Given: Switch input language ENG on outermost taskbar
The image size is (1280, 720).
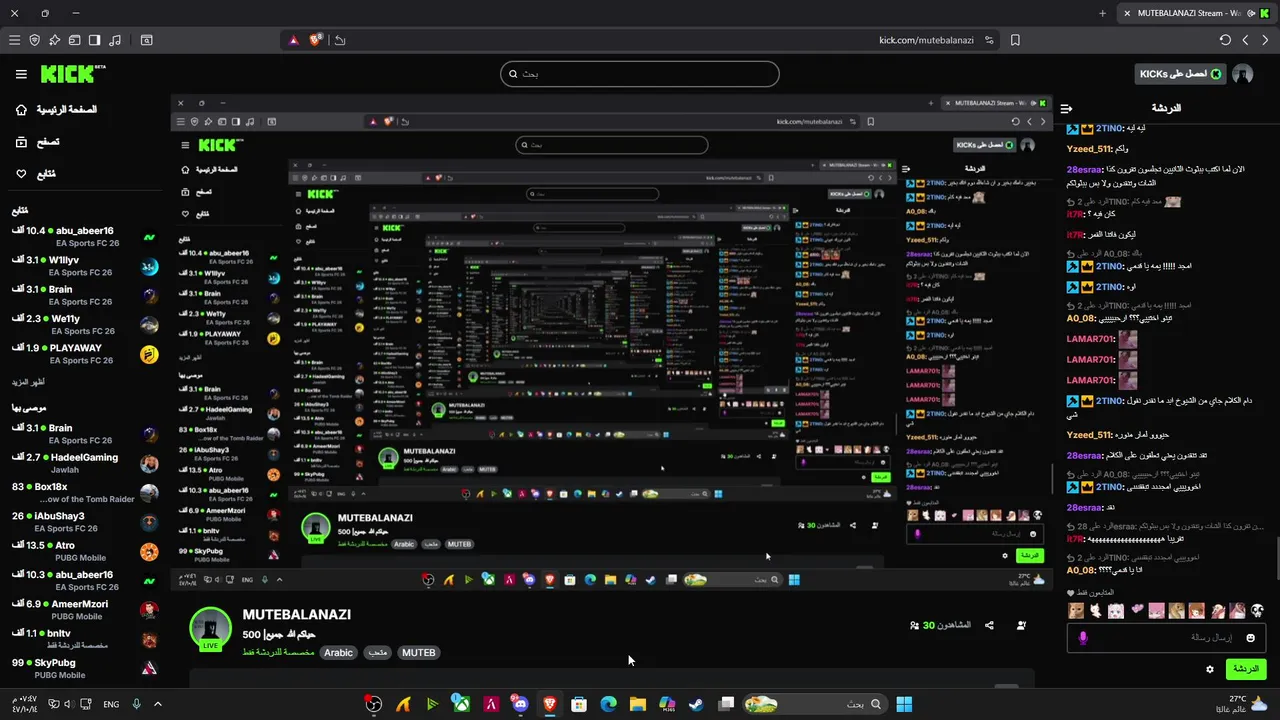Looking at the screenshot, I should coord(111,704).
